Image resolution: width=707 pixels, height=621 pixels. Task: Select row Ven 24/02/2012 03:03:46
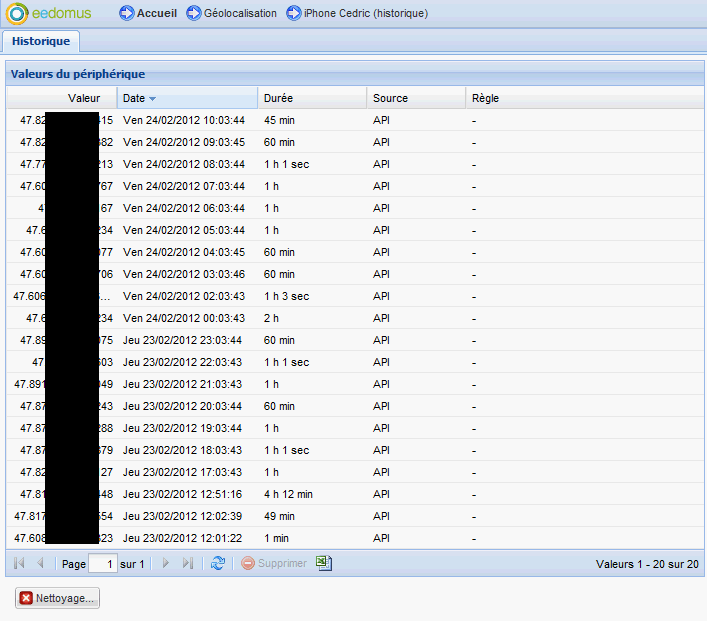pos(355,274)
